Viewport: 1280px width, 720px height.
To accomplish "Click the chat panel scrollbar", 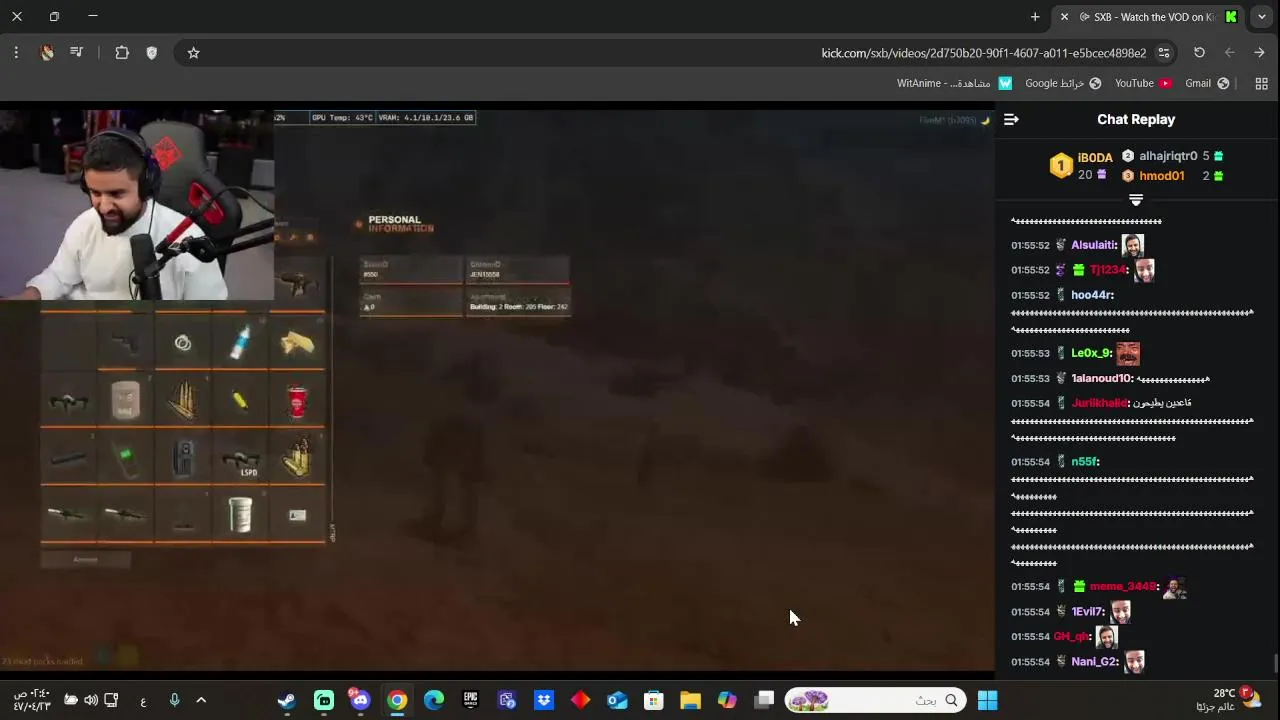I will pos(1276,663).
